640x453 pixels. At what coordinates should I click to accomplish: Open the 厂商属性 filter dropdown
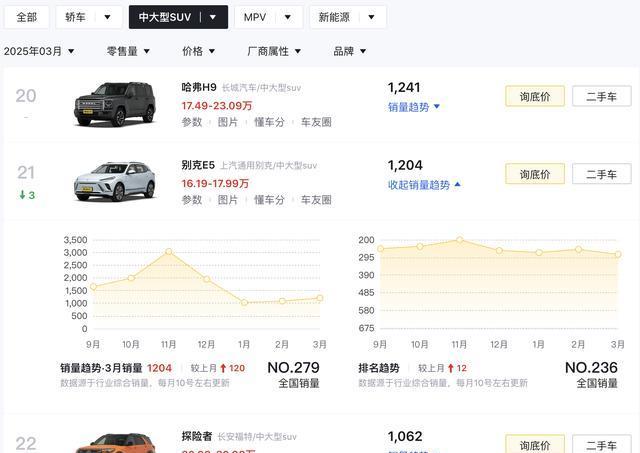pyautogui.click(x=274, y=51)
